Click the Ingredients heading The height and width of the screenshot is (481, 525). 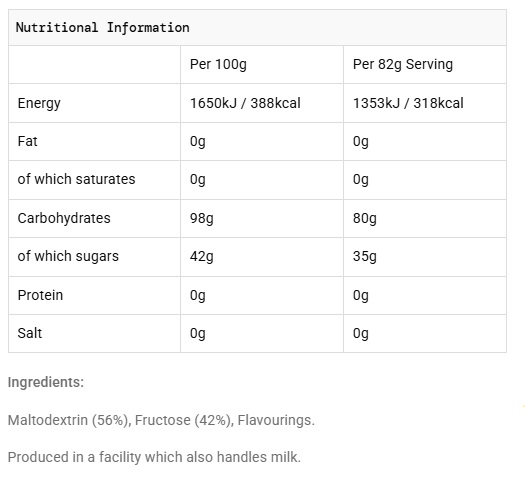click(46, 382)
